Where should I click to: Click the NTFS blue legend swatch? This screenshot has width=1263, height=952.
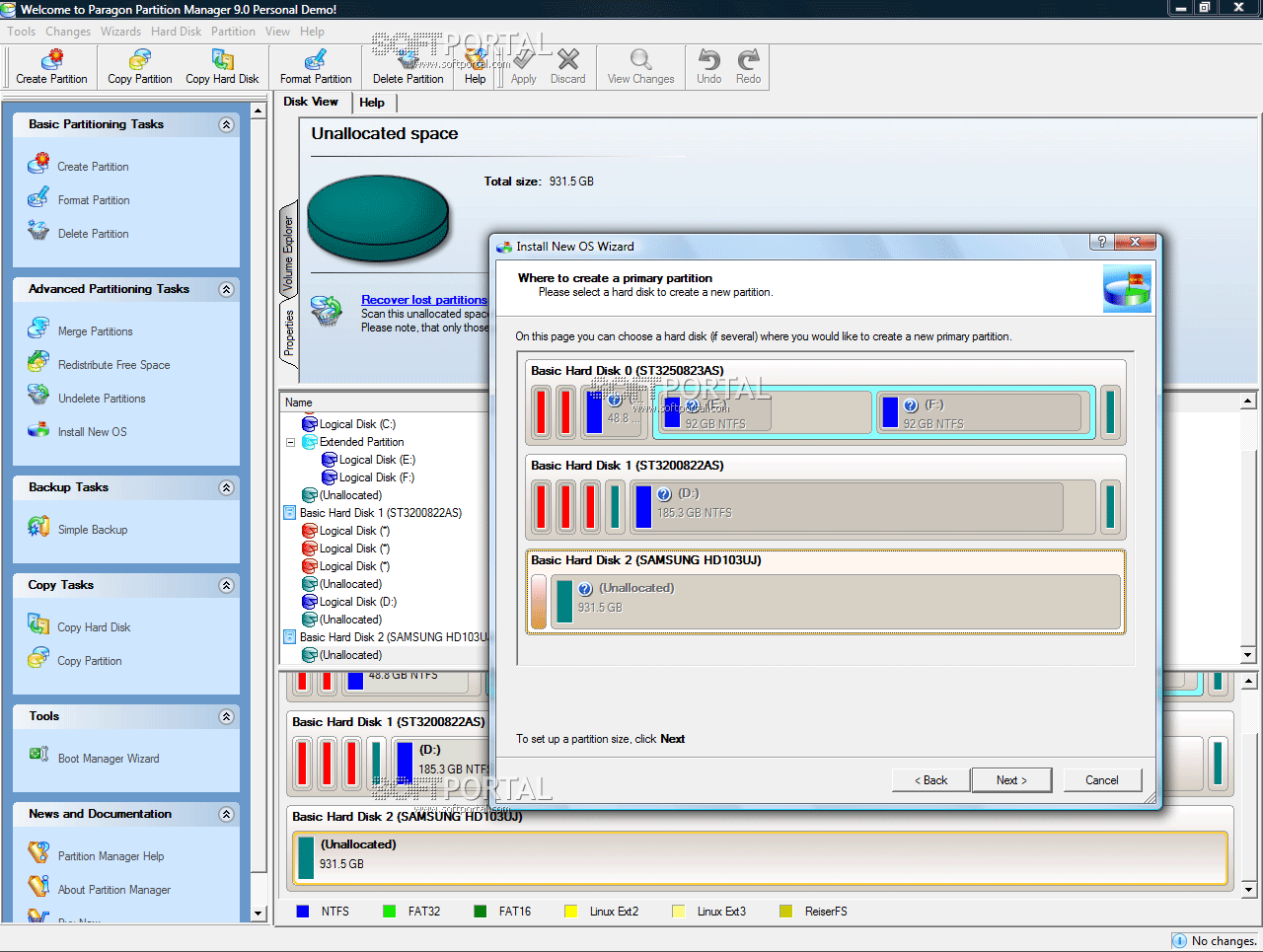click(303, 912)
